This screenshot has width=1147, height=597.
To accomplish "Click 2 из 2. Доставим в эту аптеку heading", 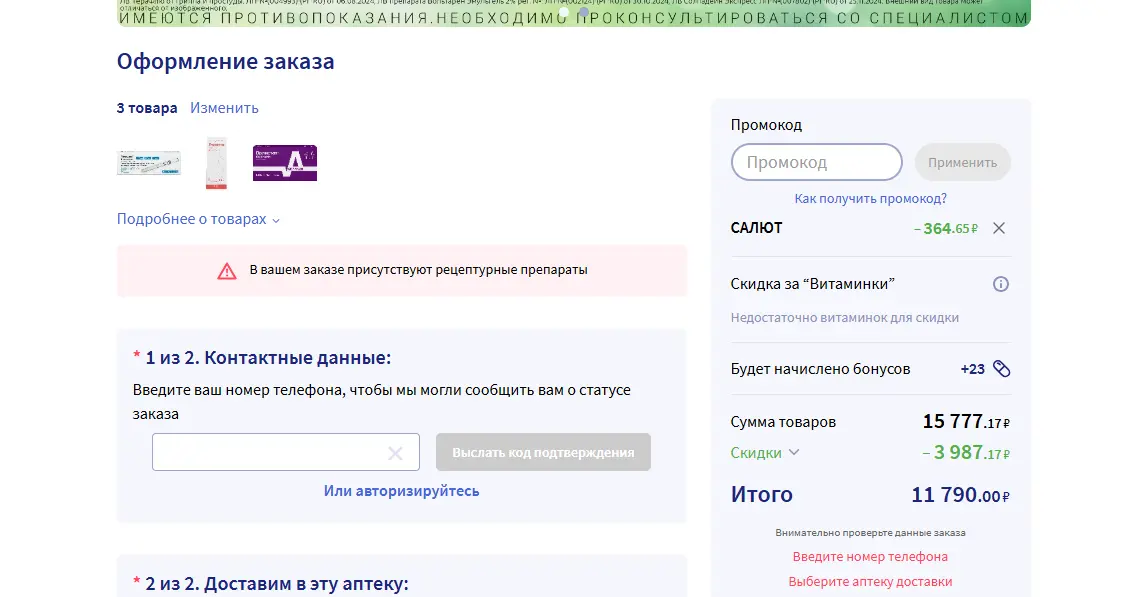I will pos(277,584).
